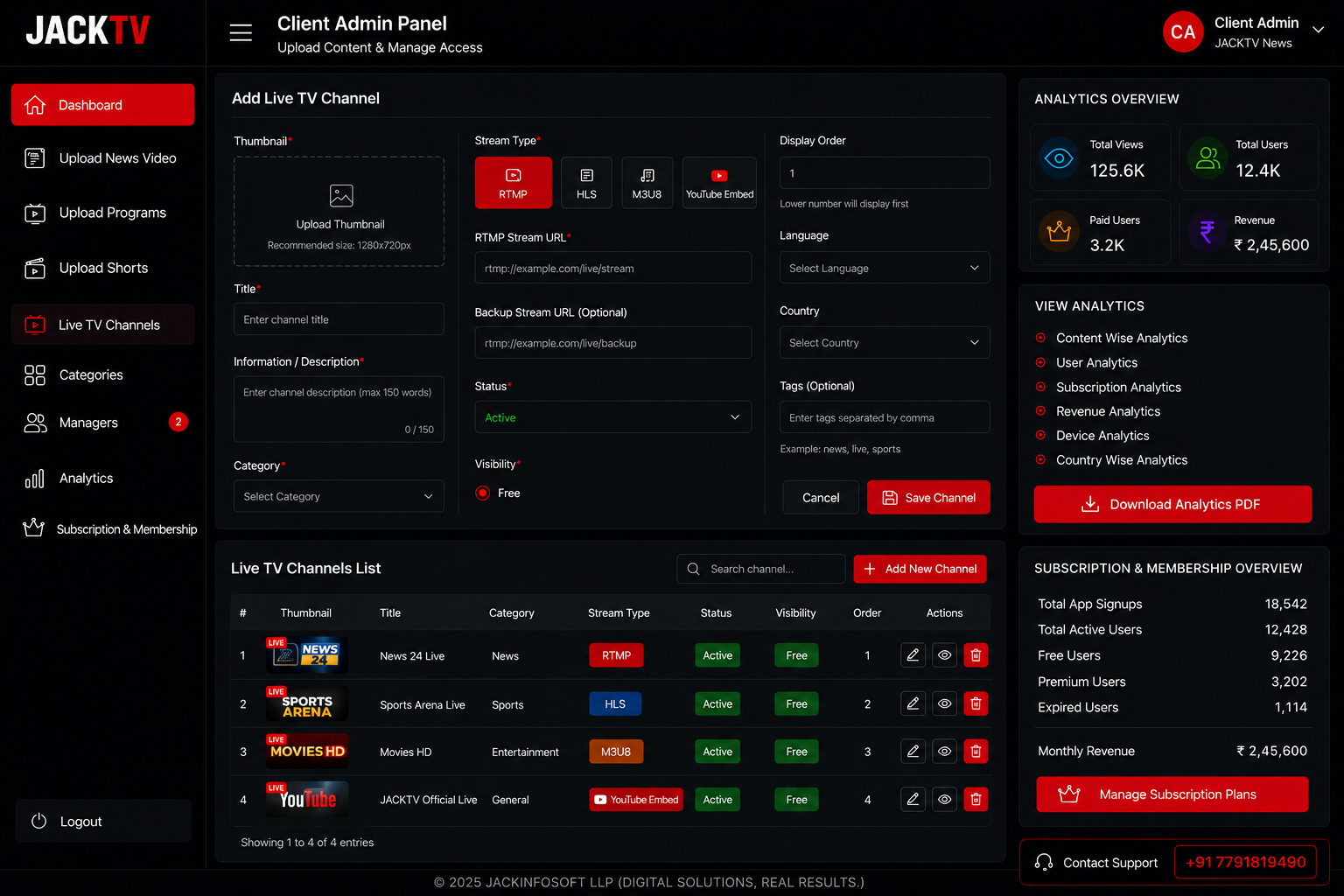Go to Upload News Video
1344x896 pixels.
(x=102, y=158)
